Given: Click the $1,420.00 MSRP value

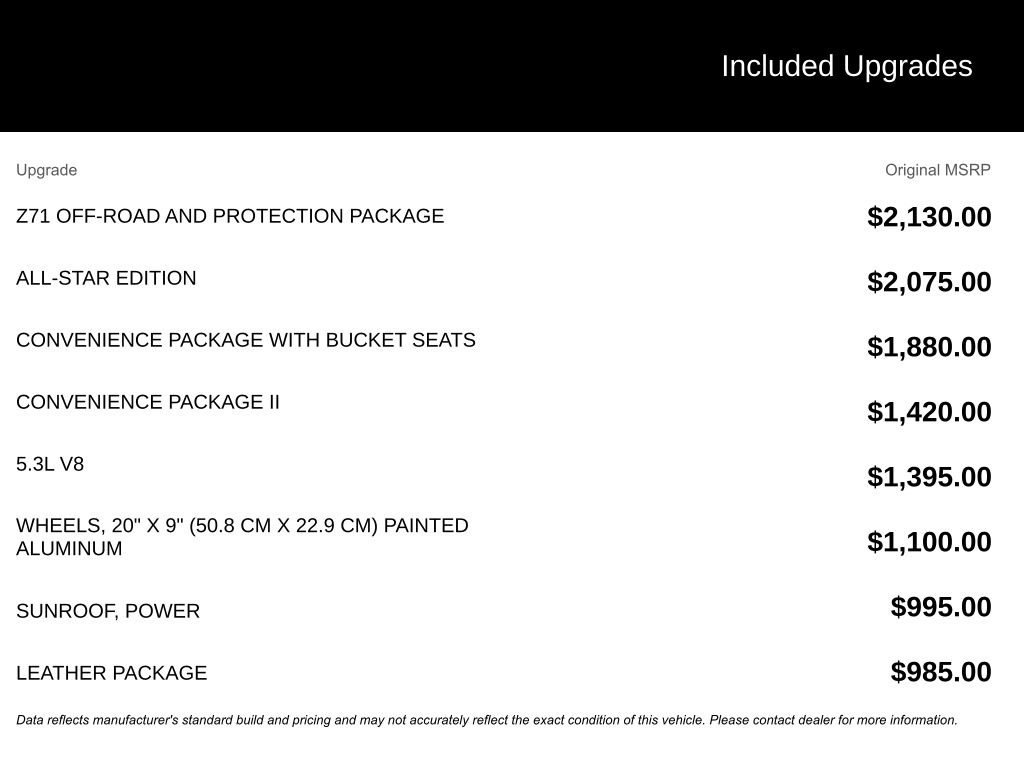Looking at the screenshot, I should [929, 412].
